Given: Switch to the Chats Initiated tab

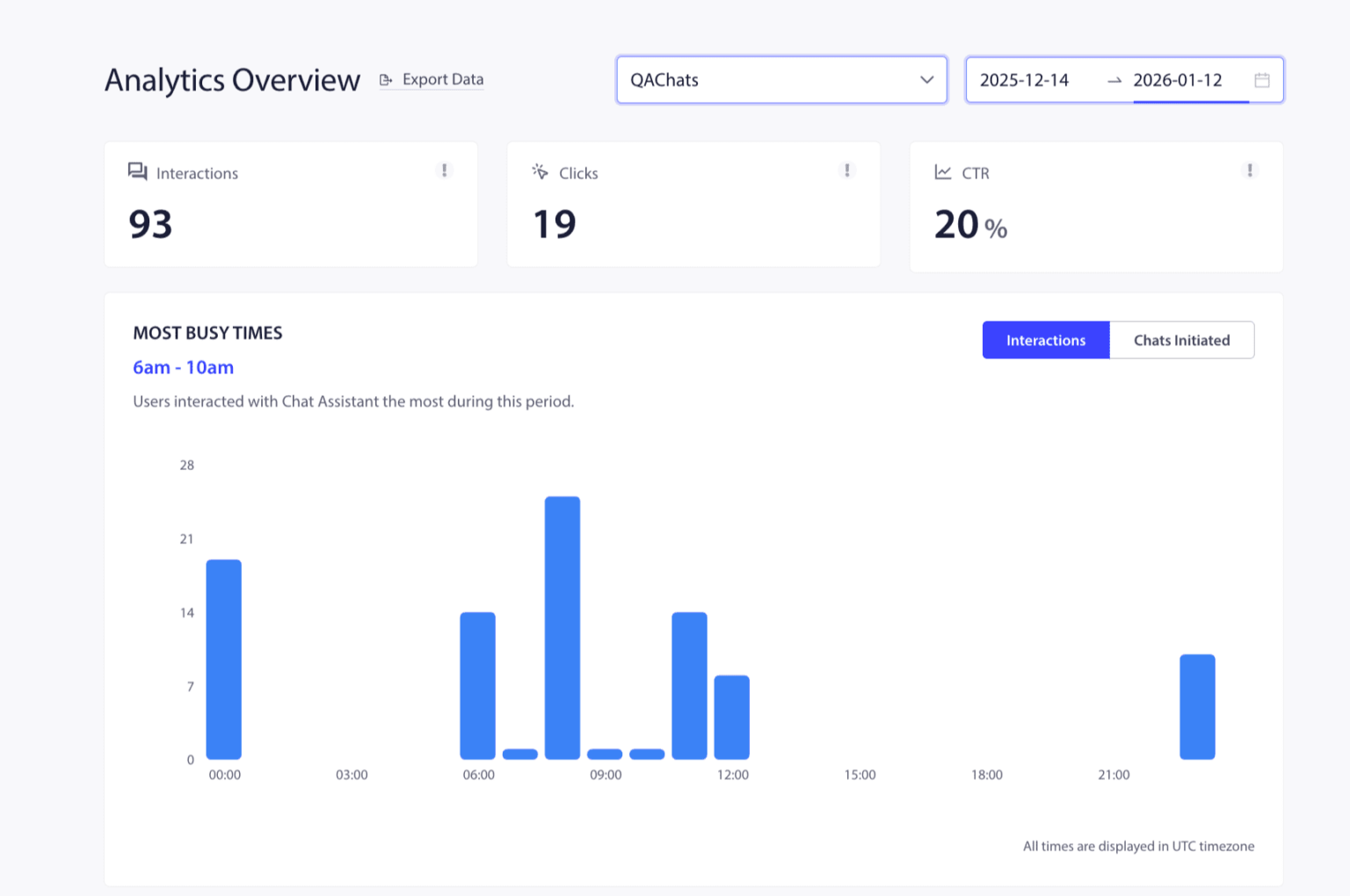Looking at the screenshot, I should click(x=1181, y=340).
